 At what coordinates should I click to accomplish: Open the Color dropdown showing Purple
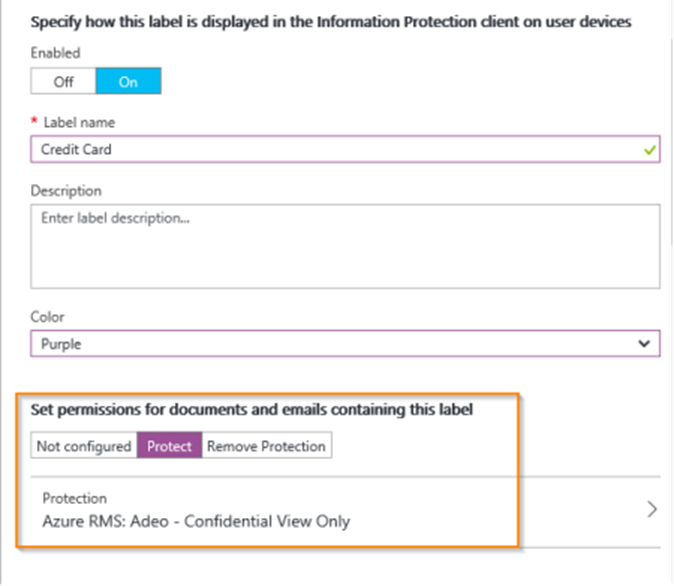pyautogui.click(x=345, y=344)
